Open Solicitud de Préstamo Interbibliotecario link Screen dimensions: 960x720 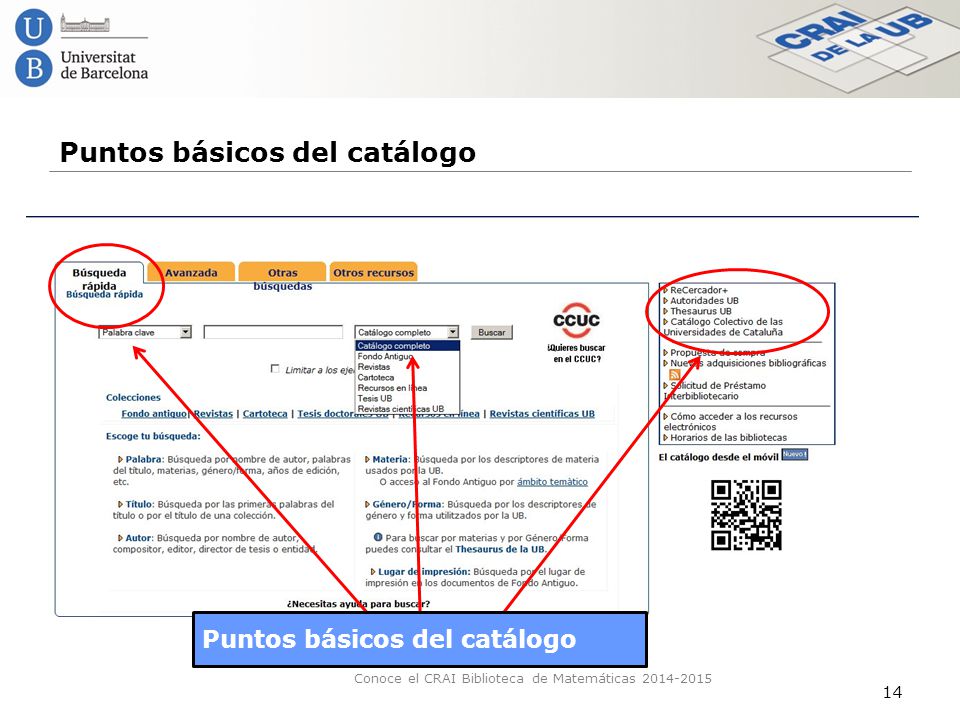[x=715, y=391]
